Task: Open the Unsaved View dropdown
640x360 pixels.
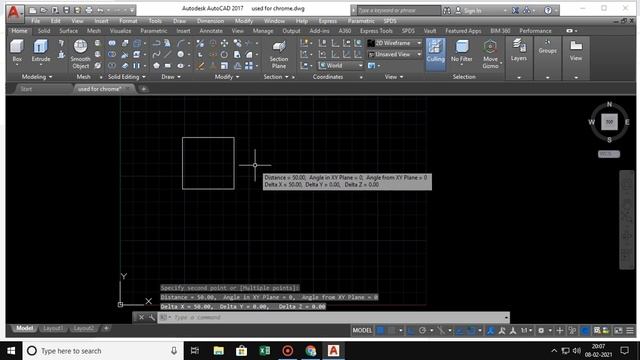Action: [395, 54]
